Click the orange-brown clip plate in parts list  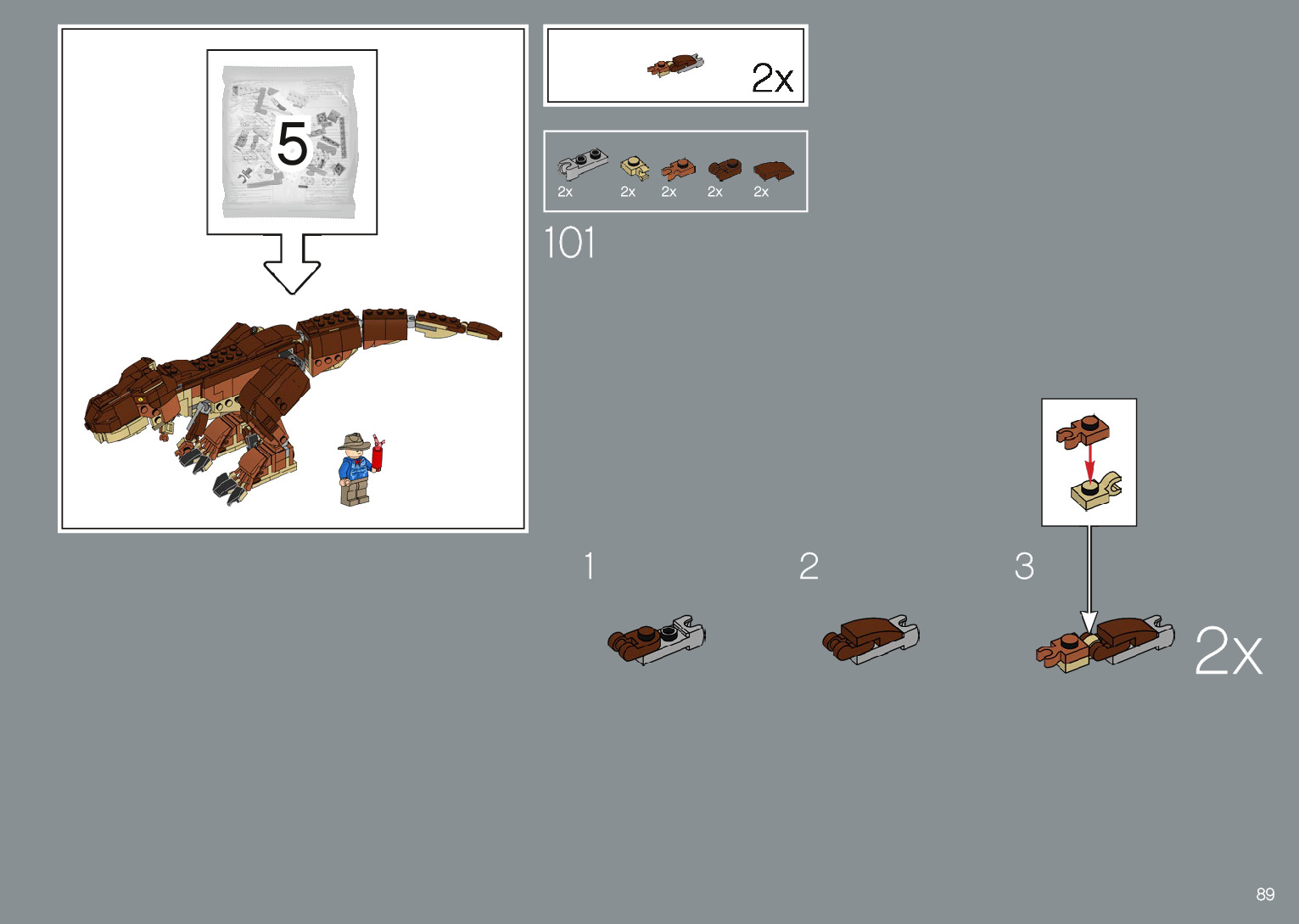(677, 170)
